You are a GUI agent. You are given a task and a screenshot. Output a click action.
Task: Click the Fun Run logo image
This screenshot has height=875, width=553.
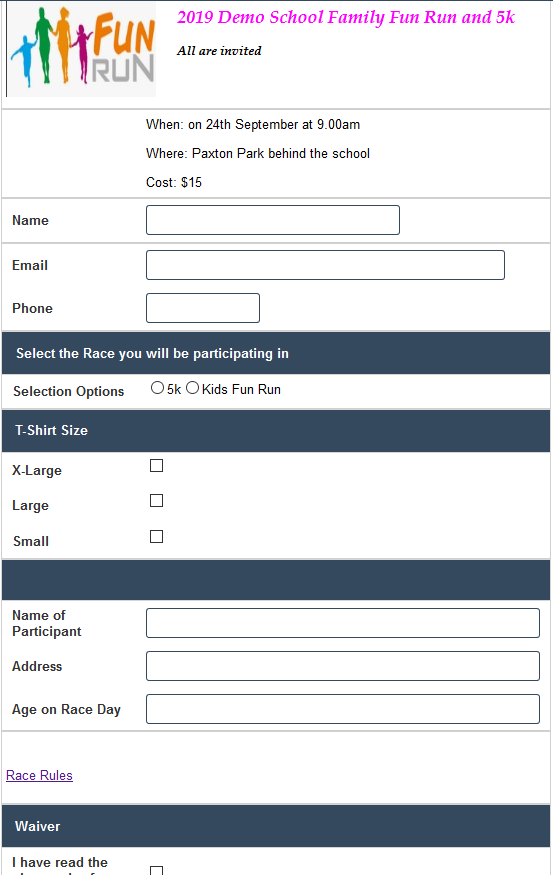point(81,50)
